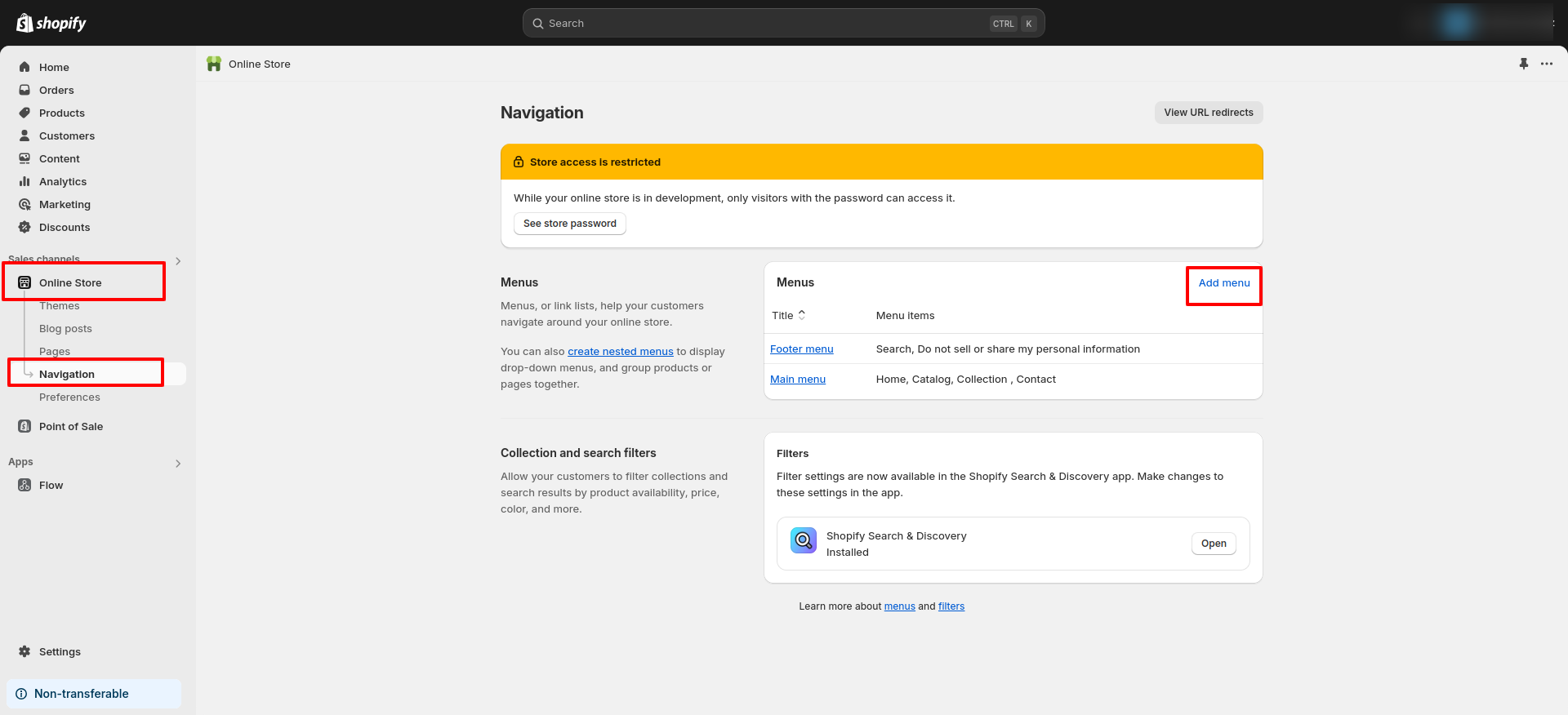This screenshot has height=715, width=1568.
Task: Expand the Sales channels chevron
Action: coord(178,261)
